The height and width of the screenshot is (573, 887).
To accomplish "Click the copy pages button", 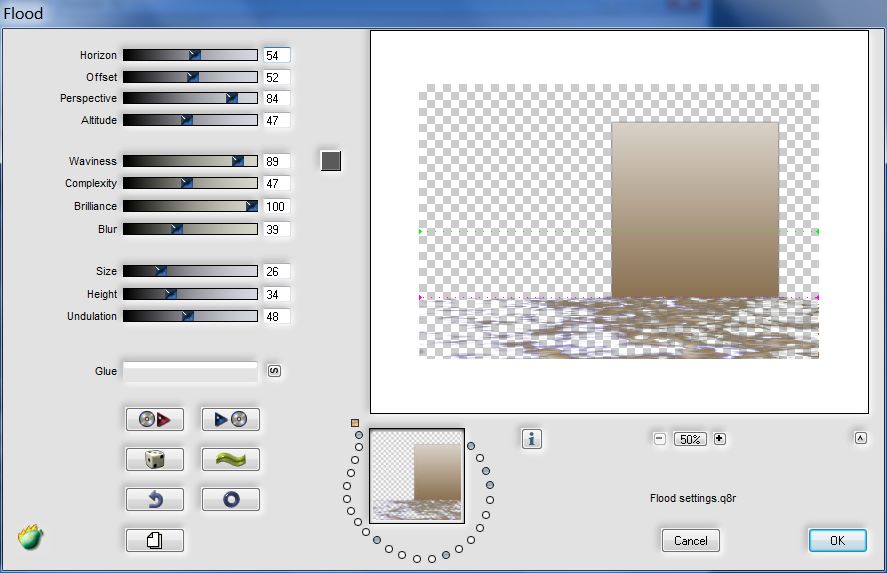I will [x=154, y=540].
